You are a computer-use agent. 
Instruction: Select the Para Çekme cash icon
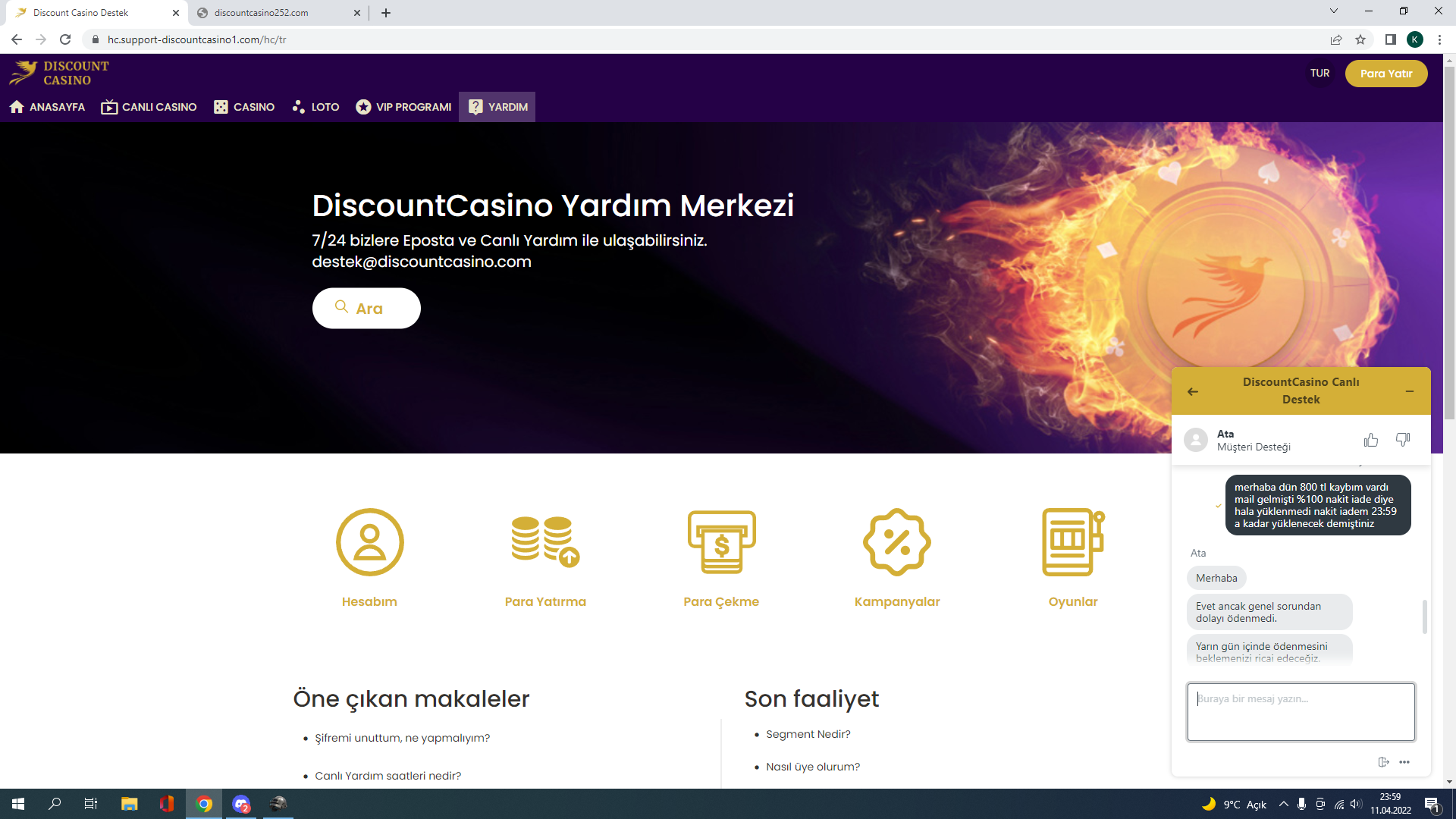721,542
